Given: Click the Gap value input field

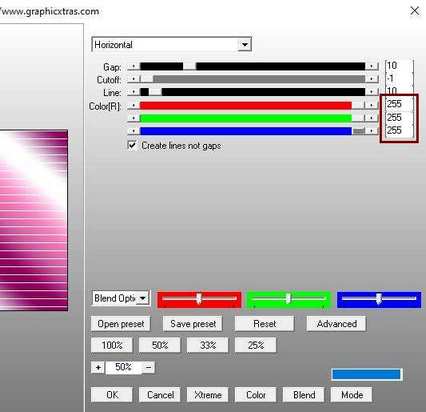Looking at the screenshot, I should coord(399,66).
